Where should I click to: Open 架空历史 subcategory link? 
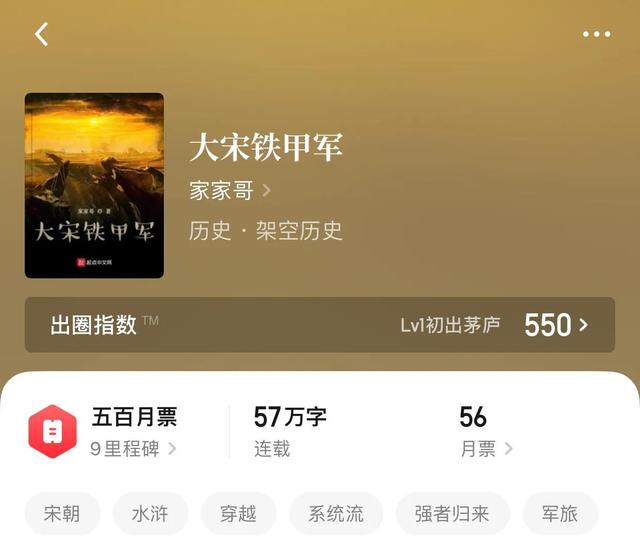299,231
